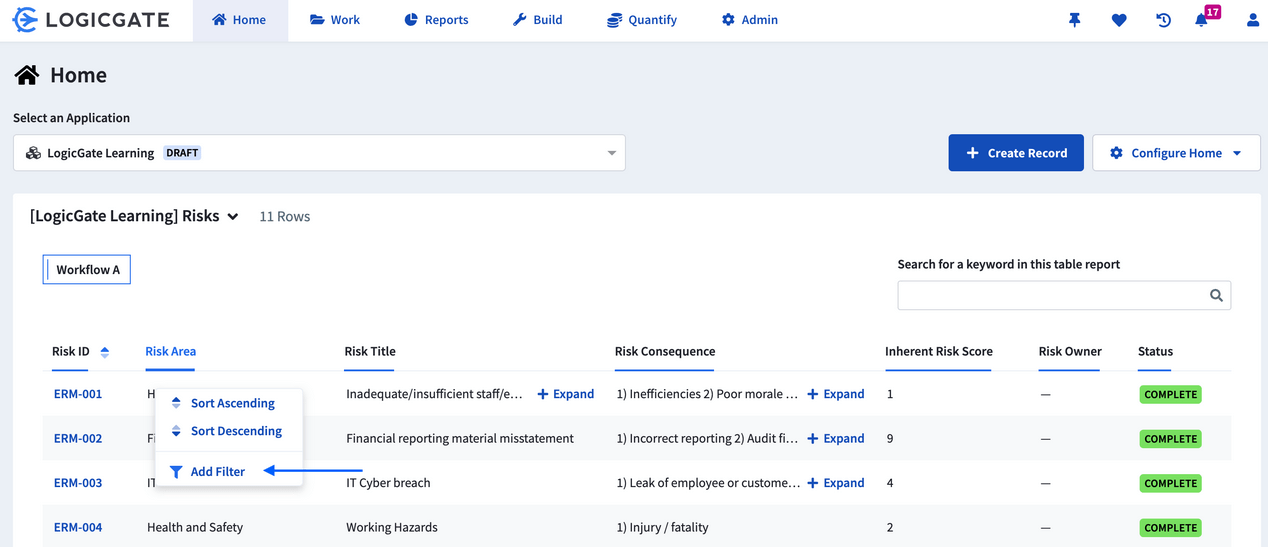The width and height of the screenshot is (1268, 547).
Task: Click the search magnifier icon
Action: click(1216, 295)
